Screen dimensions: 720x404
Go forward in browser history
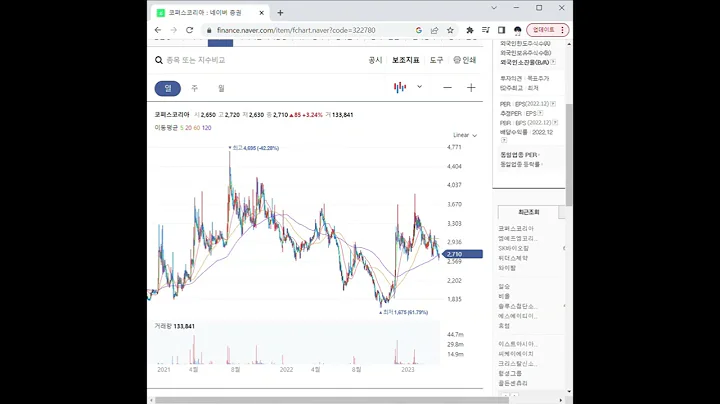pyautogui.click(x=174, y=30)
